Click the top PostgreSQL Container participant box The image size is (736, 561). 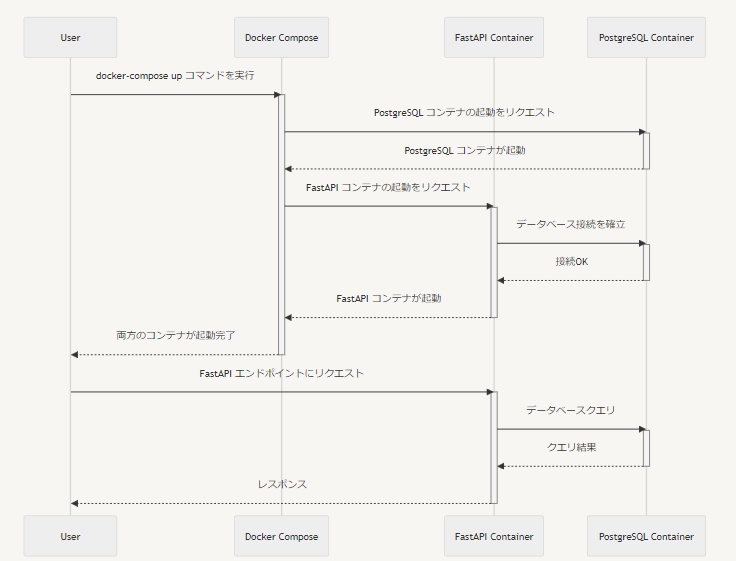click(x=646, y=38)
